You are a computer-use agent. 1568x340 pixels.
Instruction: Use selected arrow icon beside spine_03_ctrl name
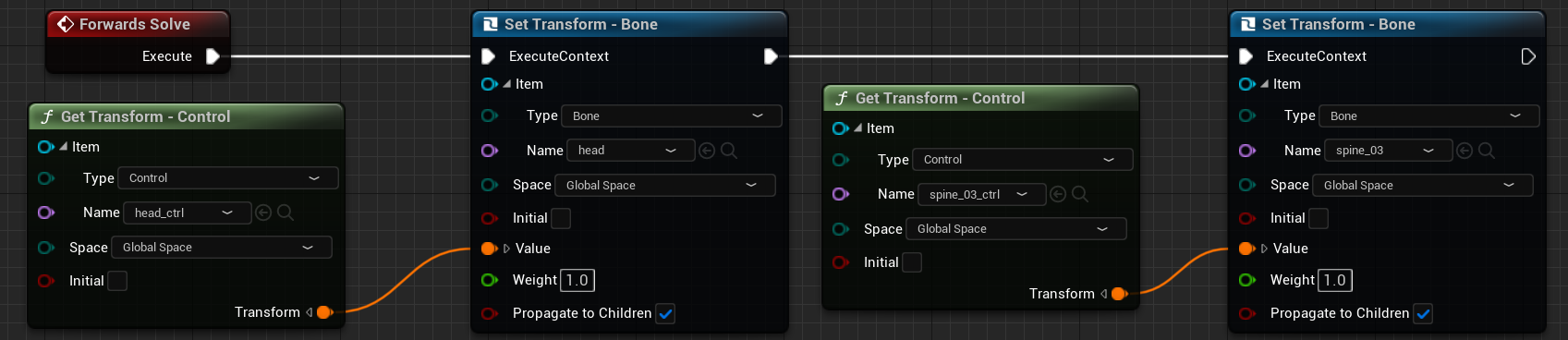1058,194
